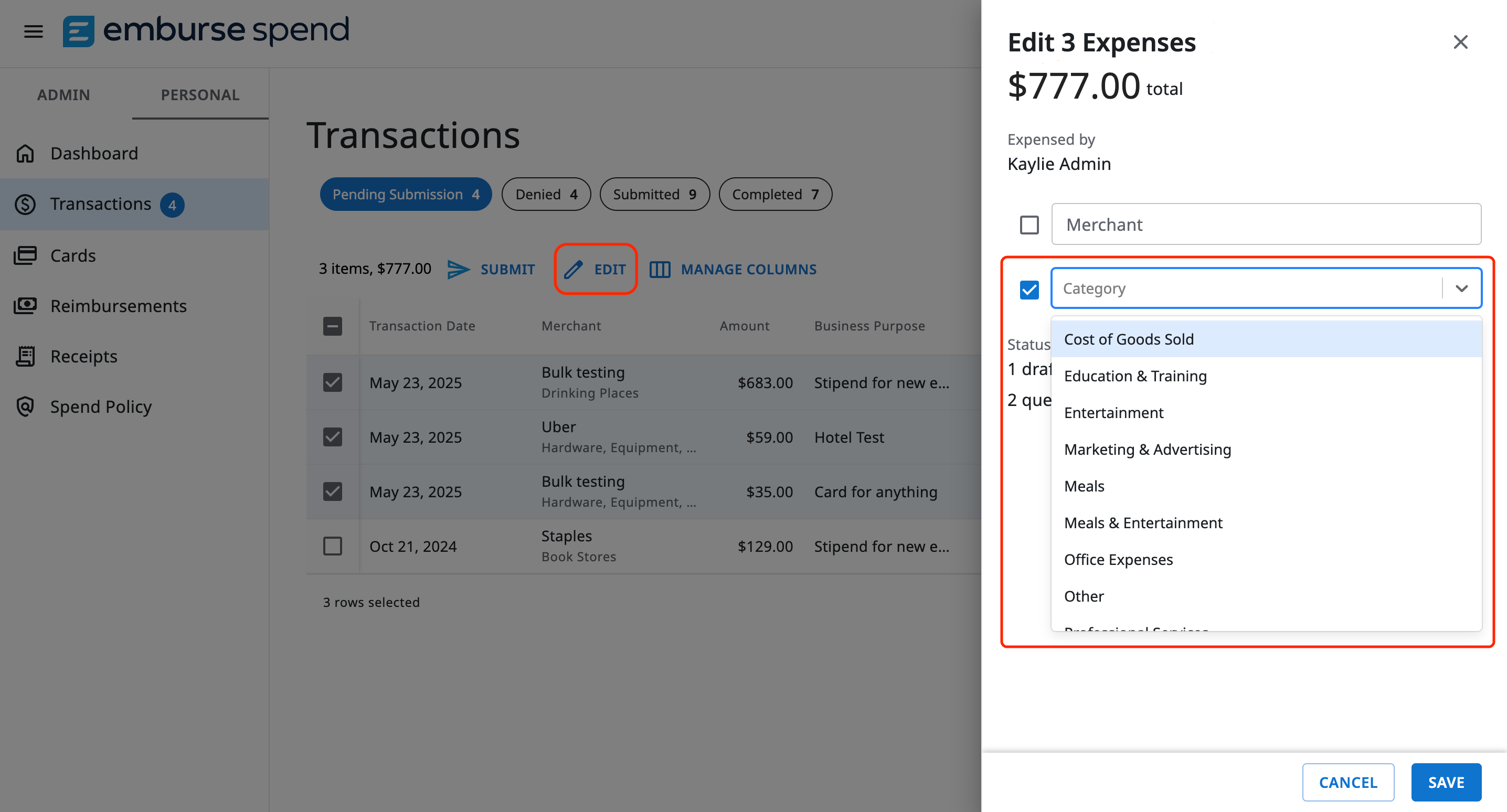The width and height of the screenshot is (1507, 812).
Task: Select the Reimbursements sidebar icon
Action: (x=25, y=305)
